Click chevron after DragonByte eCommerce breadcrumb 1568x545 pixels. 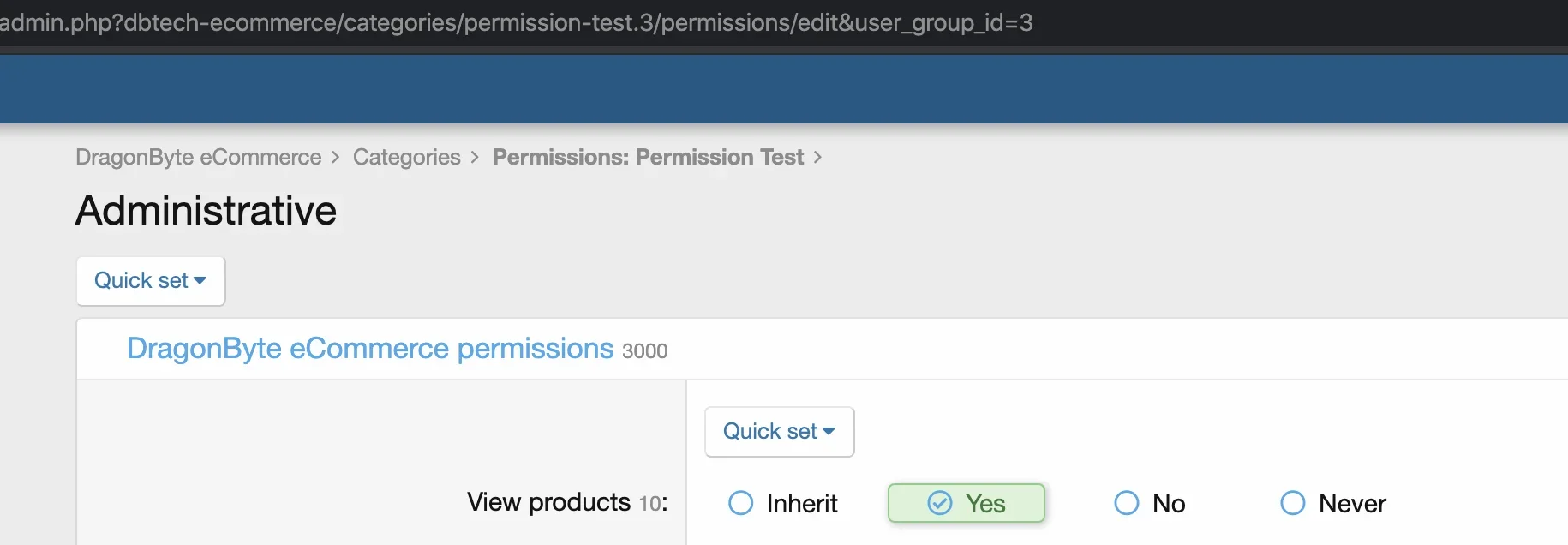click(x=335, y=158)
